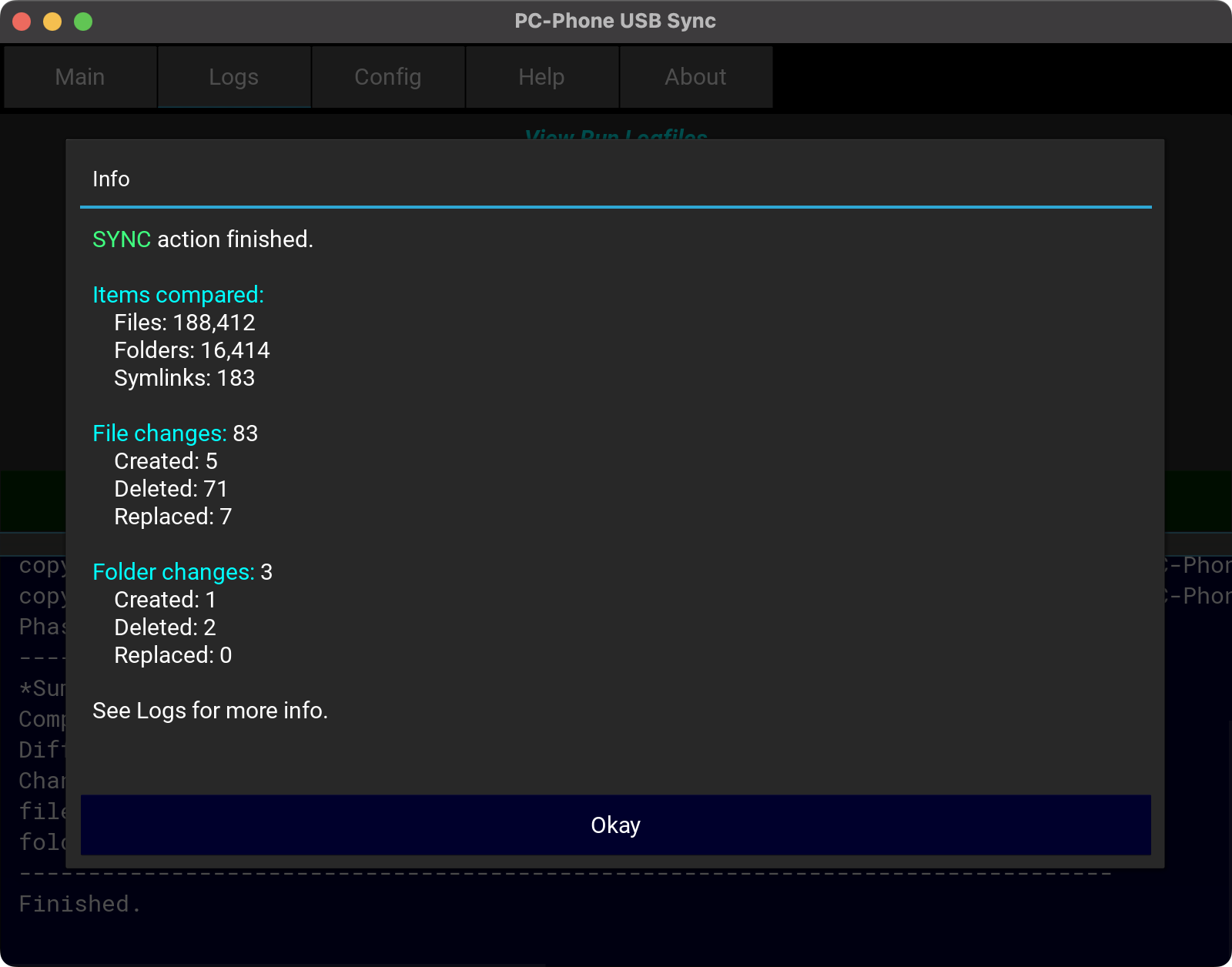This screenshot has height=967, width=1232.
Task: Click the Finished. line in log output
Action: pos(80,904)
